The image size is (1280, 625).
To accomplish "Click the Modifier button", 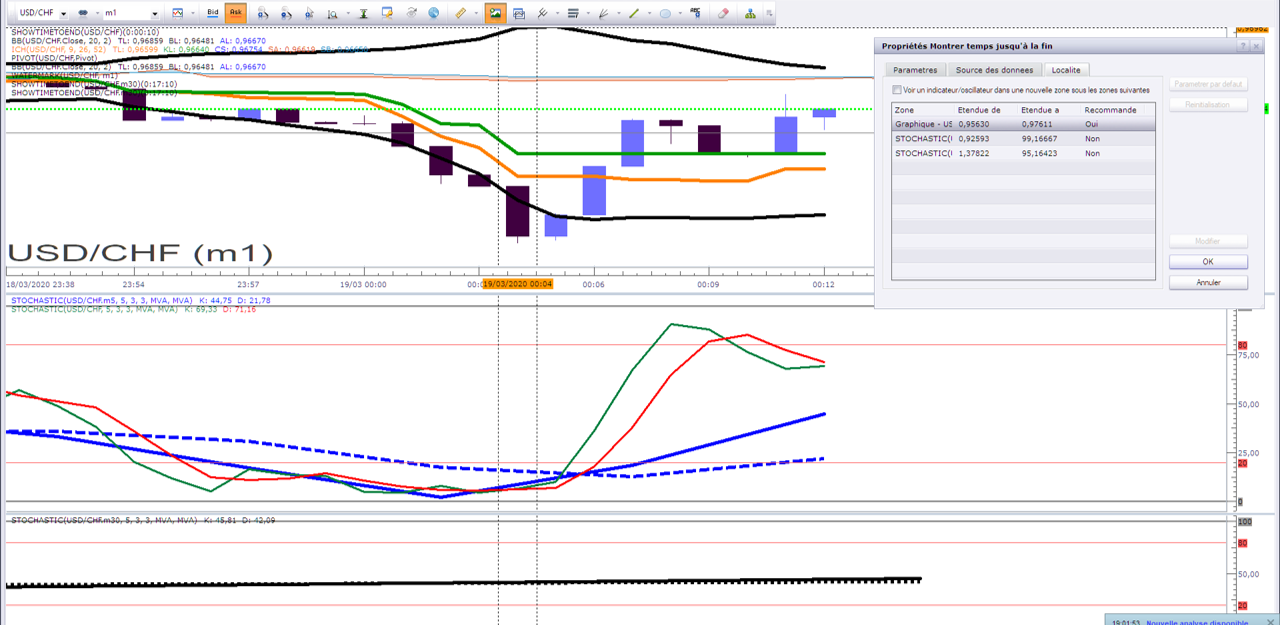I will (x=1208, y=241).
